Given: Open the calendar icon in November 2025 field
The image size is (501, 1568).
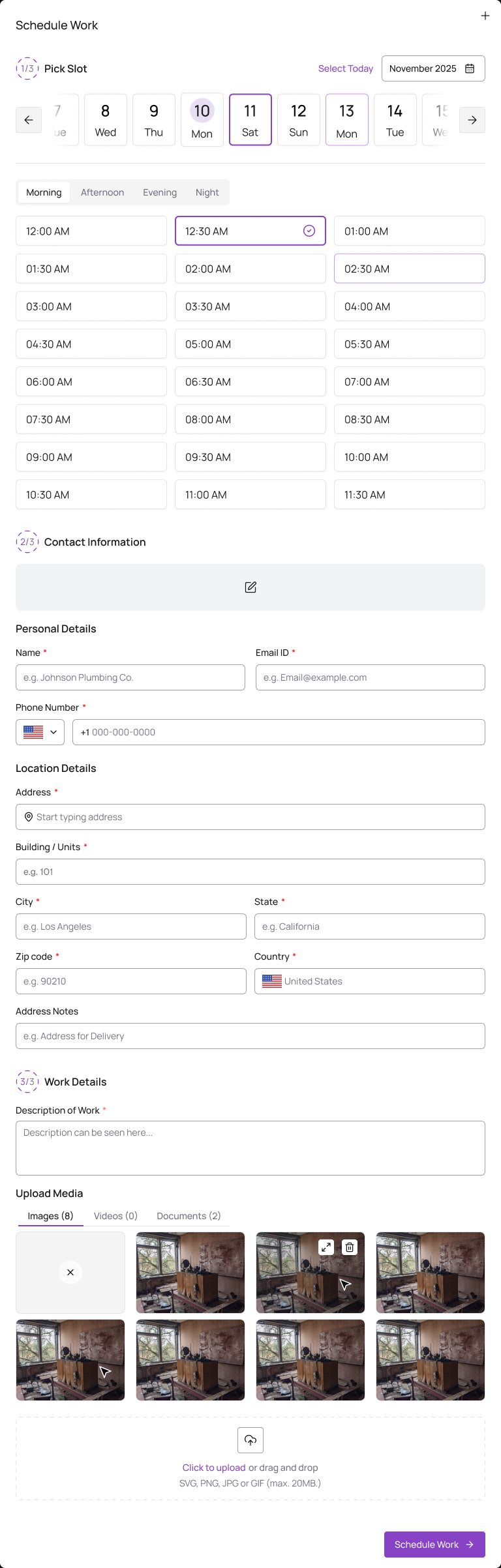Looking at the screenshot, I should (x=470, y=68).
